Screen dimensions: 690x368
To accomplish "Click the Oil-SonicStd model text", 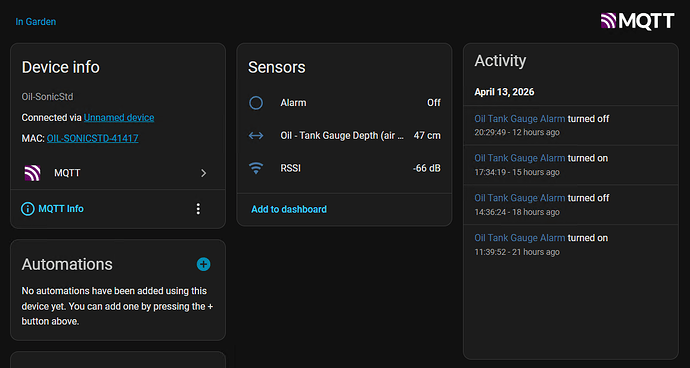I will tap(48, 96).
